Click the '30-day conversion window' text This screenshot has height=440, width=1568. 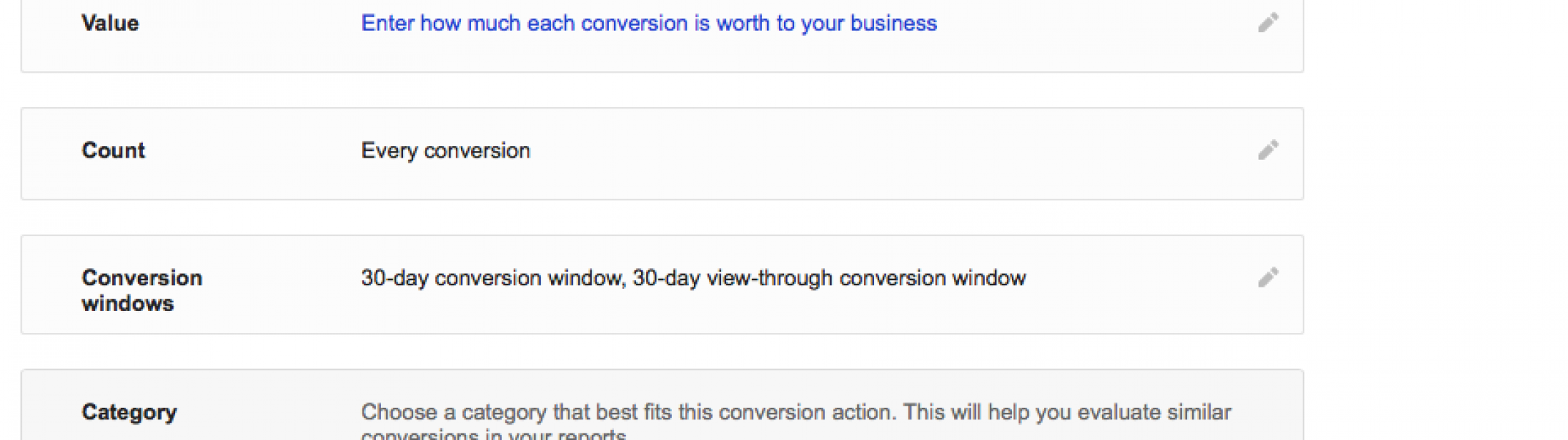point(492,278)
